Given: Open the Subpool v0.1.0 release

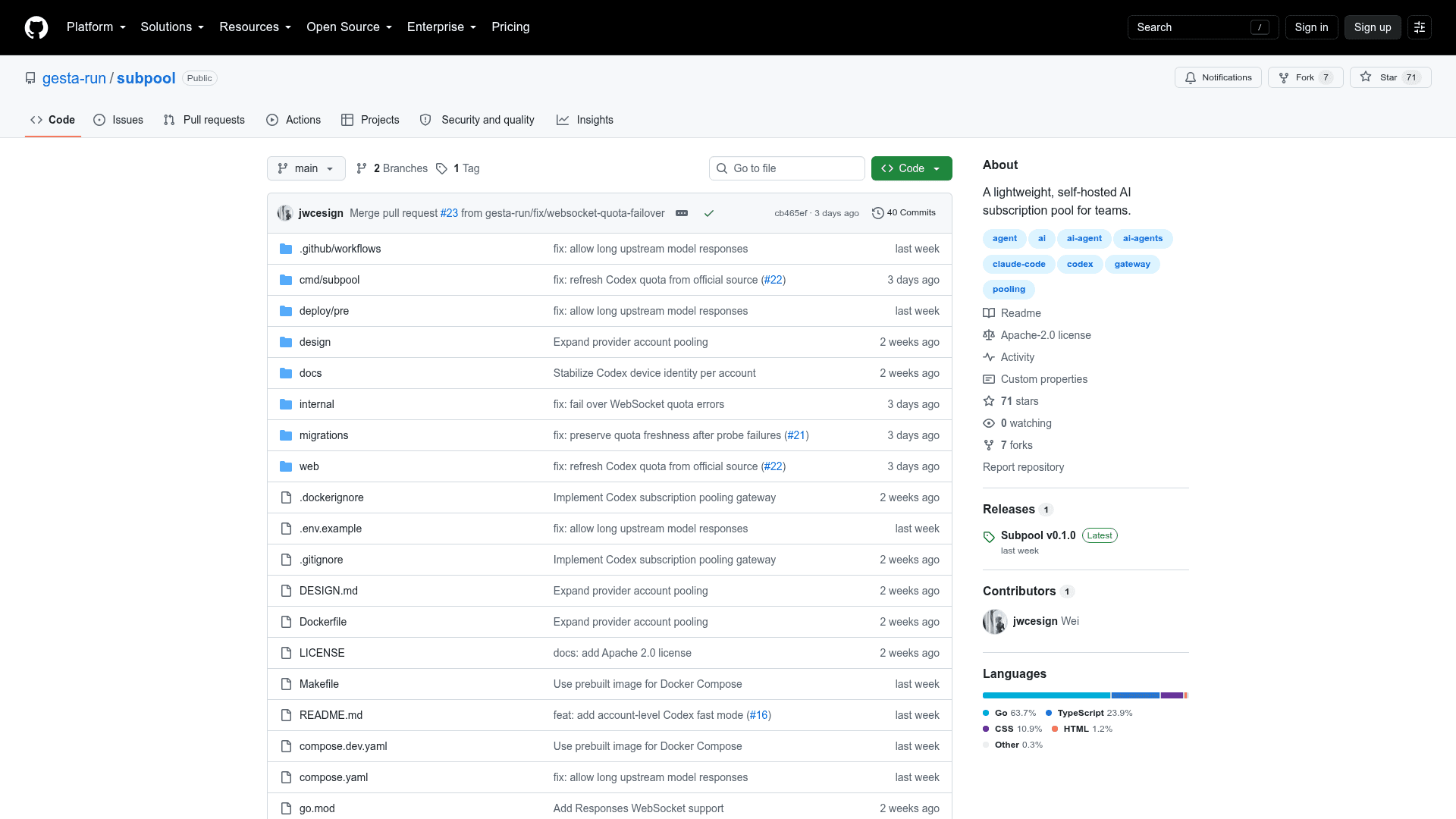Looking at the screenshot, I should [1038, 535].
